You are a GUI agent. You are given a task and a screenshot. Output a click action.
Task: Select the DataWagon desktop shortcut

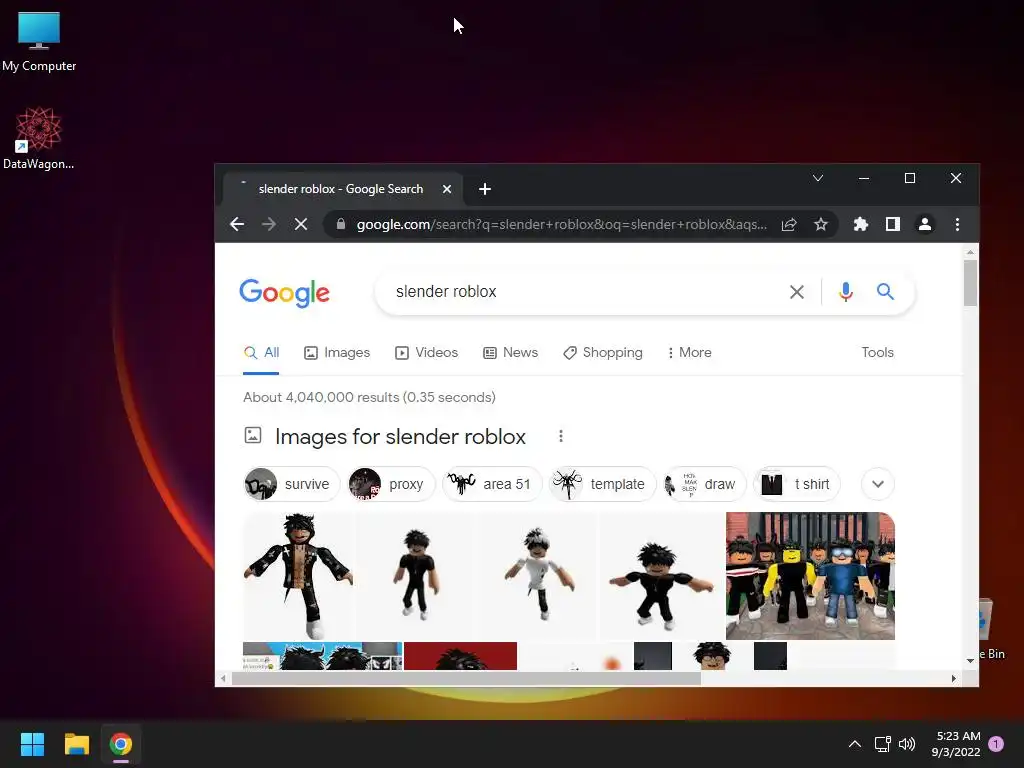click(39, 138)
